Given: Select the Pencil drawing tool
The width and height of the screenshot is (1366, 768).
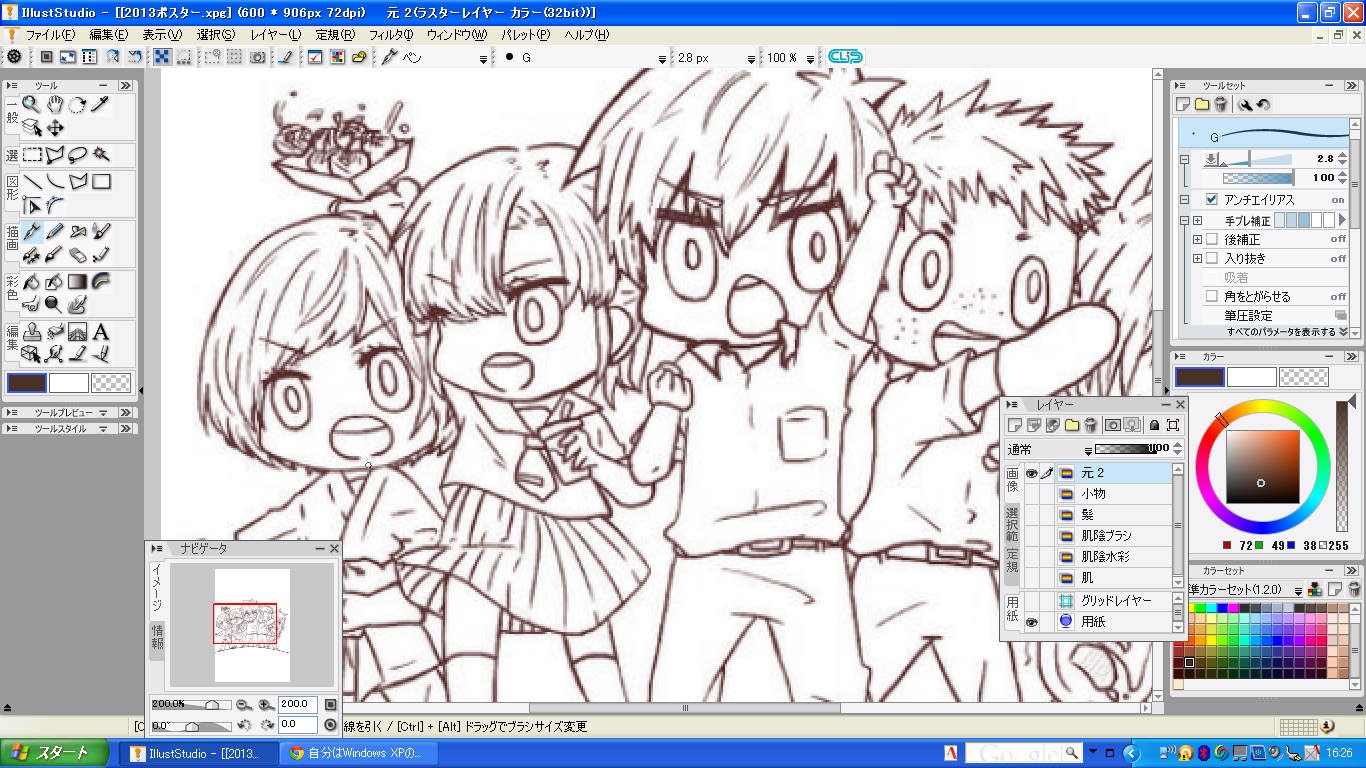Looking at the screenshot, I should click(55, 231).
